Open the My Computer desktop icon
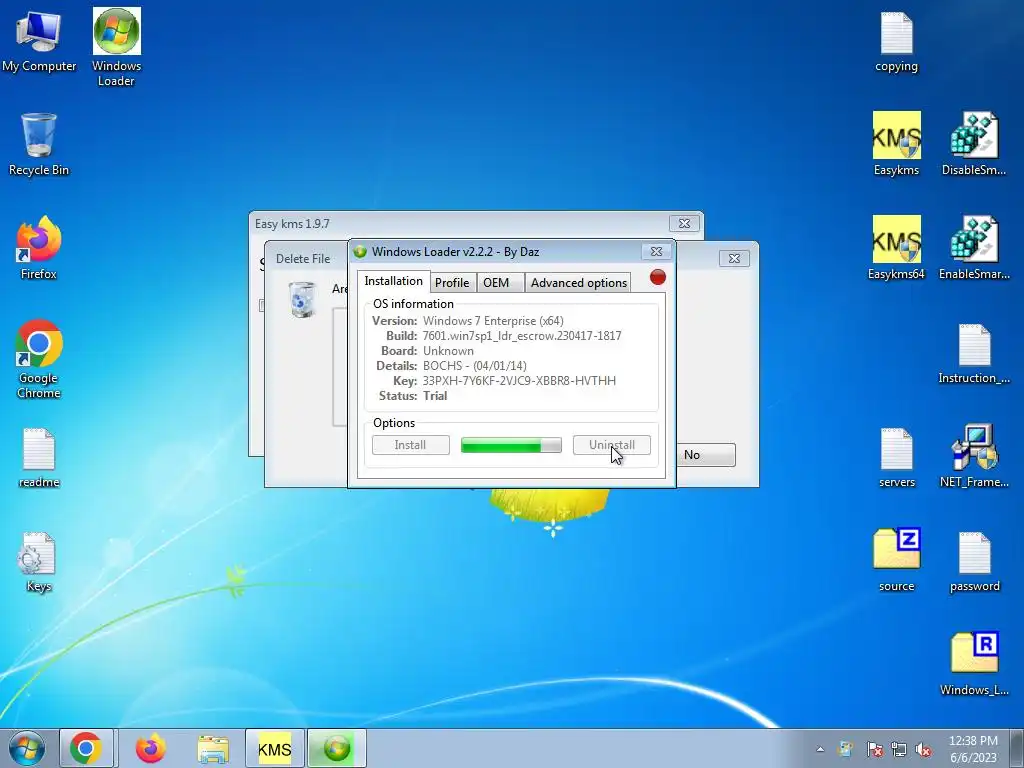Screen dimensions: 1024x768 coord(39,40)
